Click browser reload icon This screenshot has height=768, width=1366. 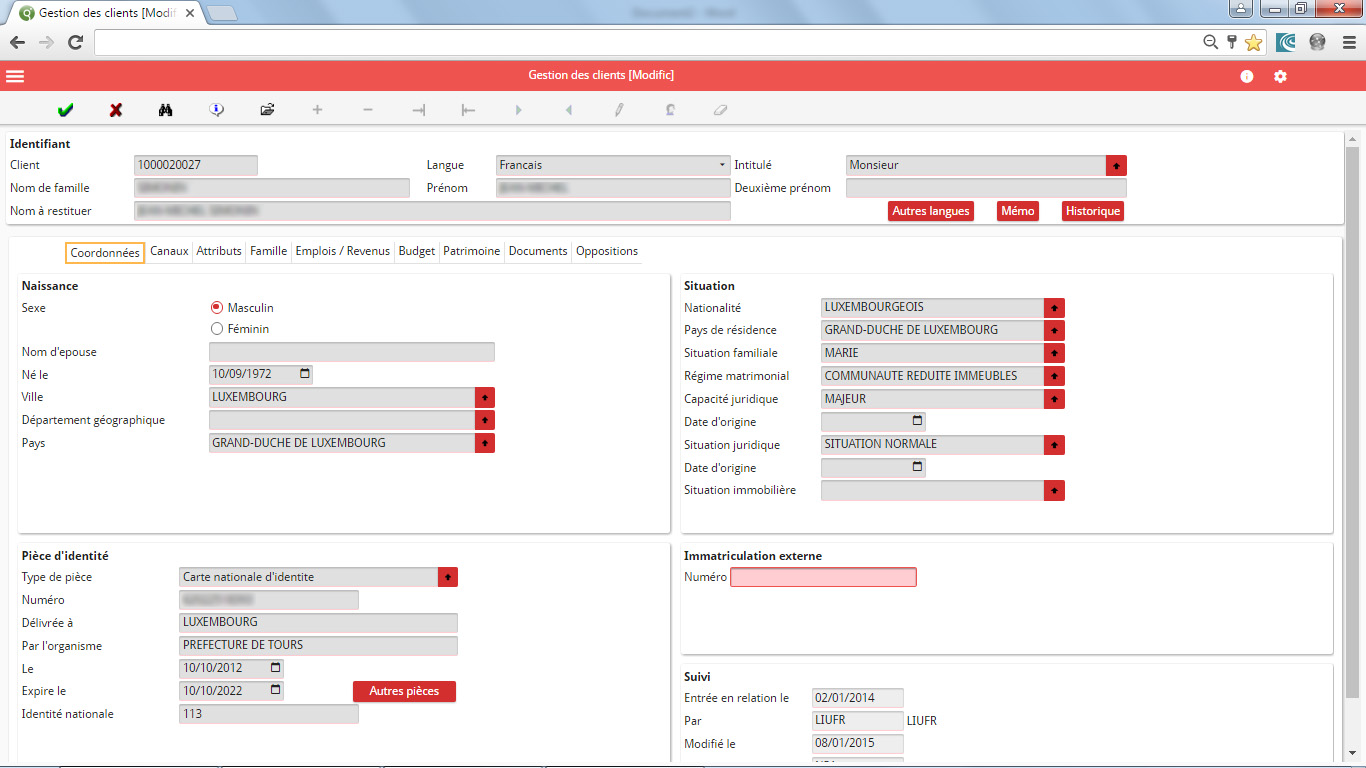[75, 42]
